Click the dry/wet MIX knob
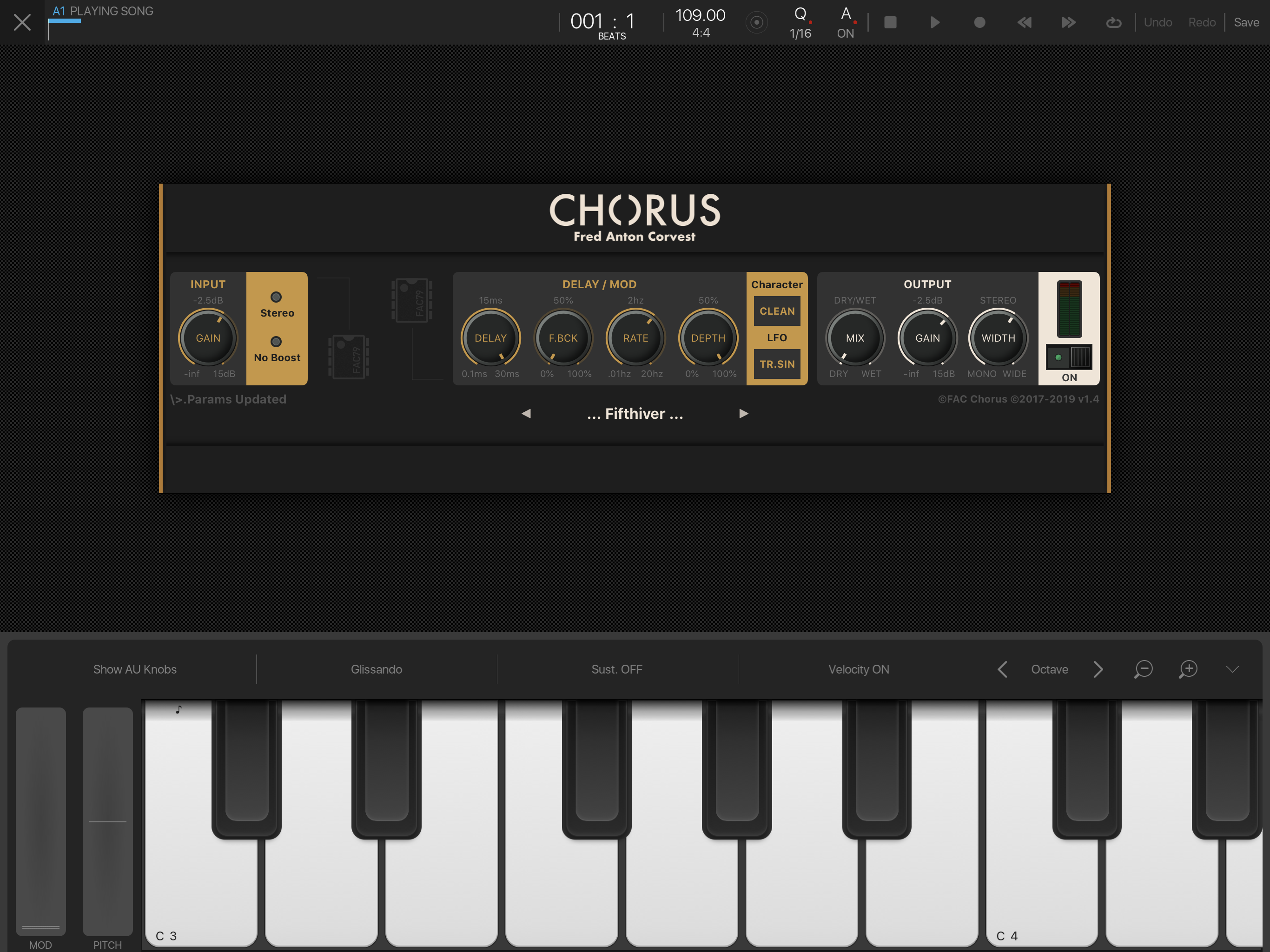The height and width of the screenshot is (952, 1270). [855, 337]
